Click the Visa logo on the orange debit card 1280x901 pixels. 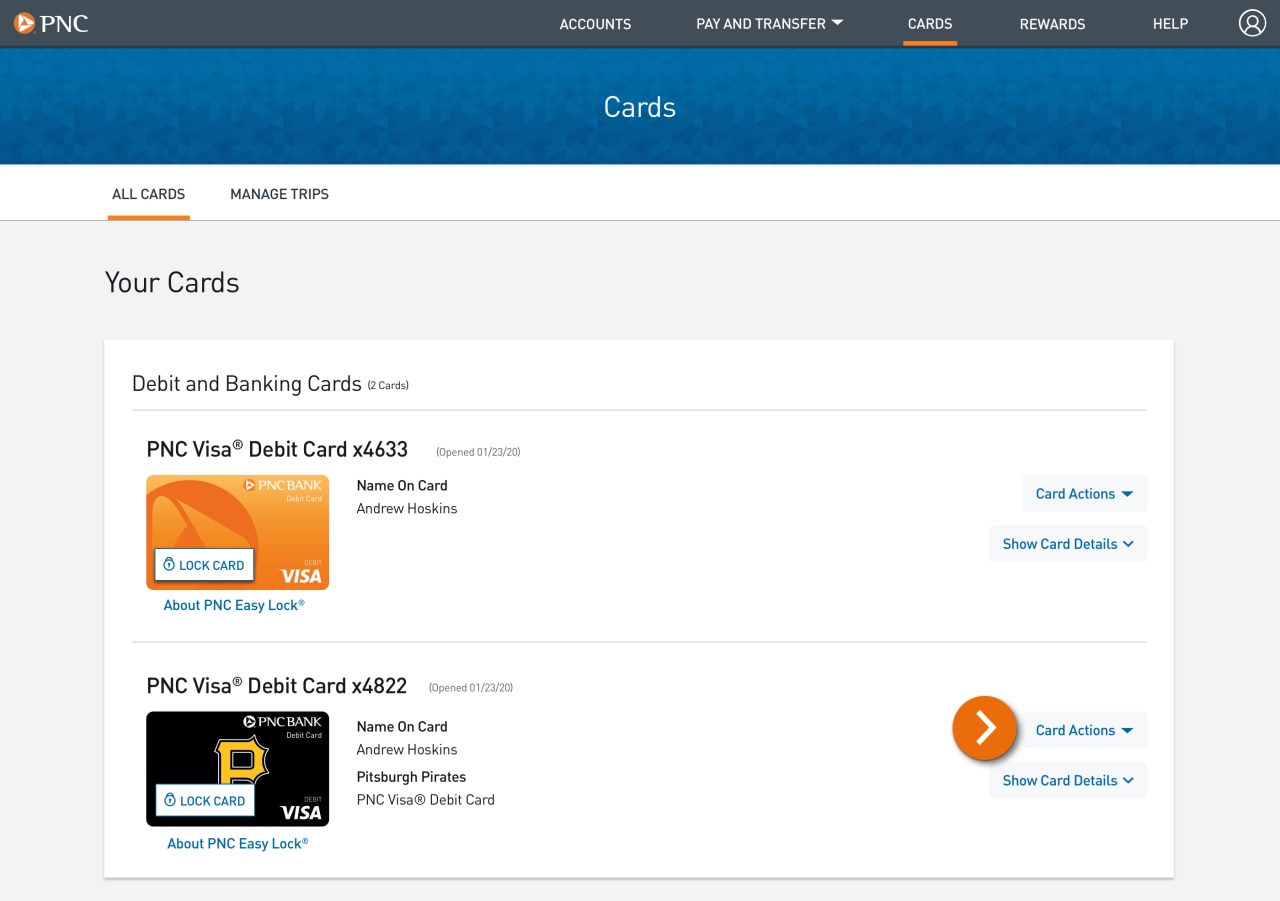click(x=302, y=575)
